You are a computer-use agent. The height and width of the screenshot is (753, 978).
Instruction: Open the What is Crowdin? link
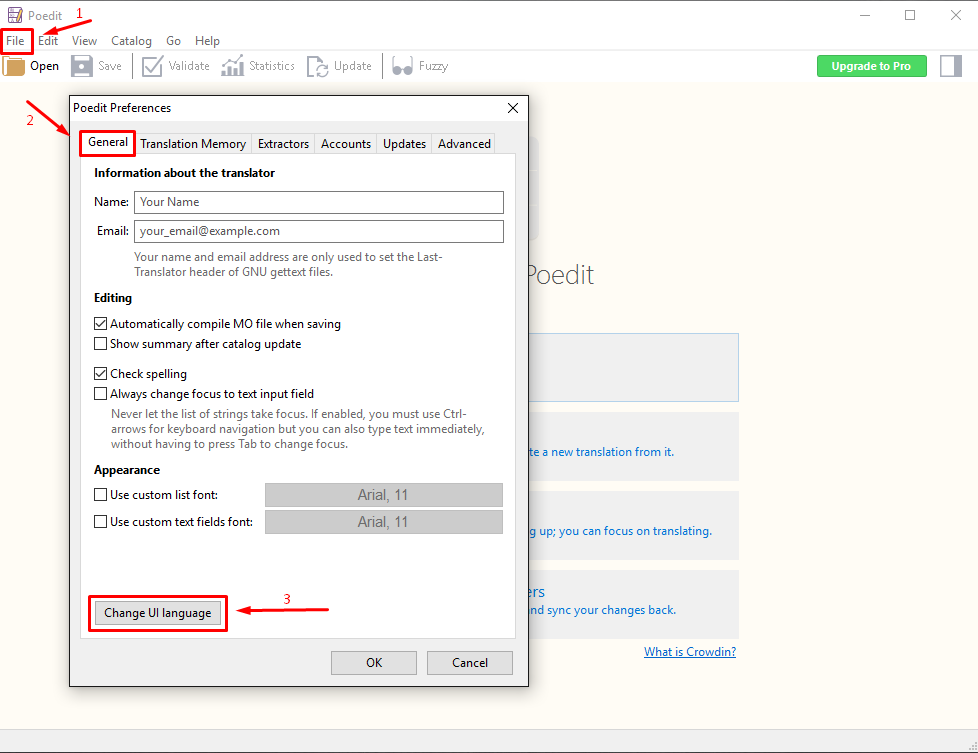pyautogui.click(x=690, y=652)
